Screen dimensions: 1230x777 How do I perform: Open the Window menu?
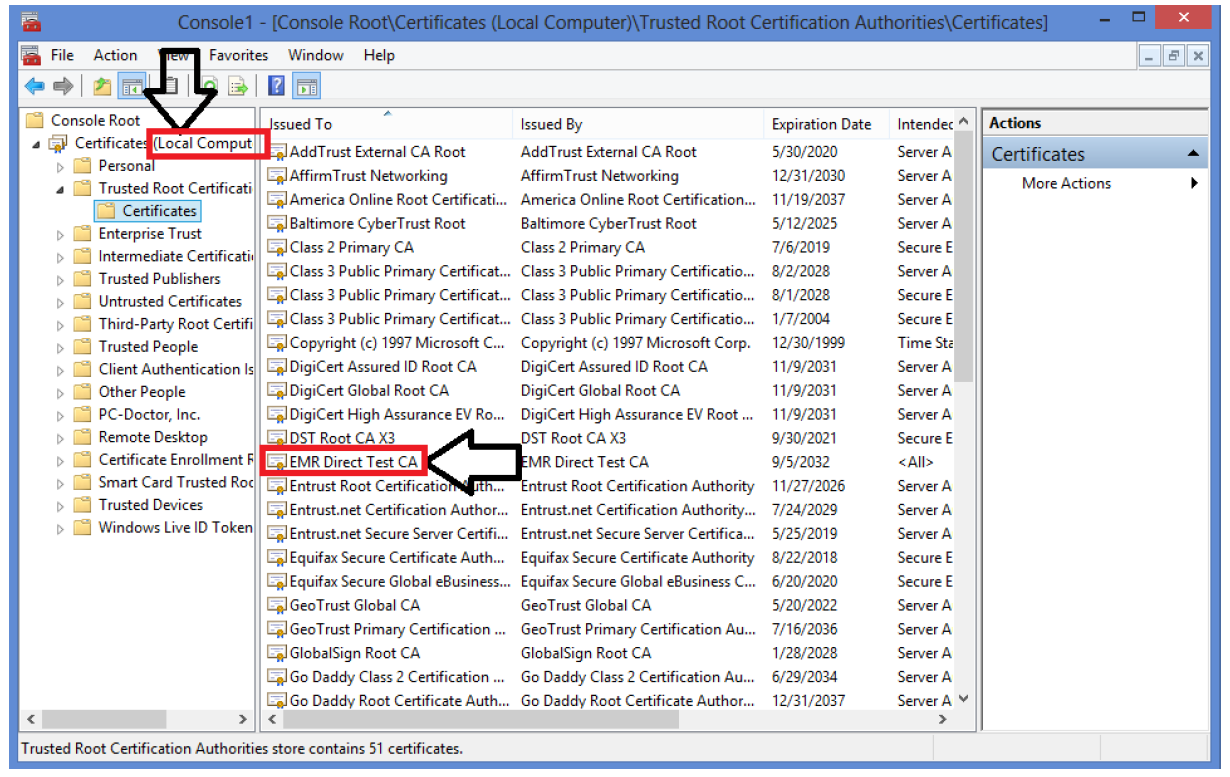(x=316, y=55)
